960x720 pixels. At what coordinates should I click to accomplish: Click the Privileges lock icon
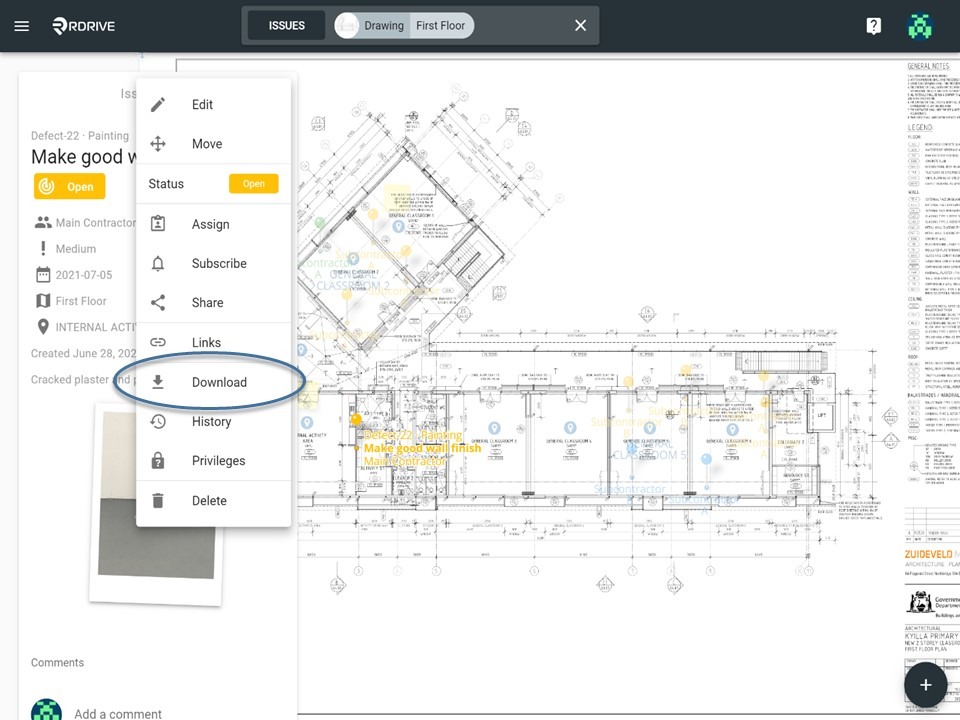pyautogui.click(x=158, y=460)
